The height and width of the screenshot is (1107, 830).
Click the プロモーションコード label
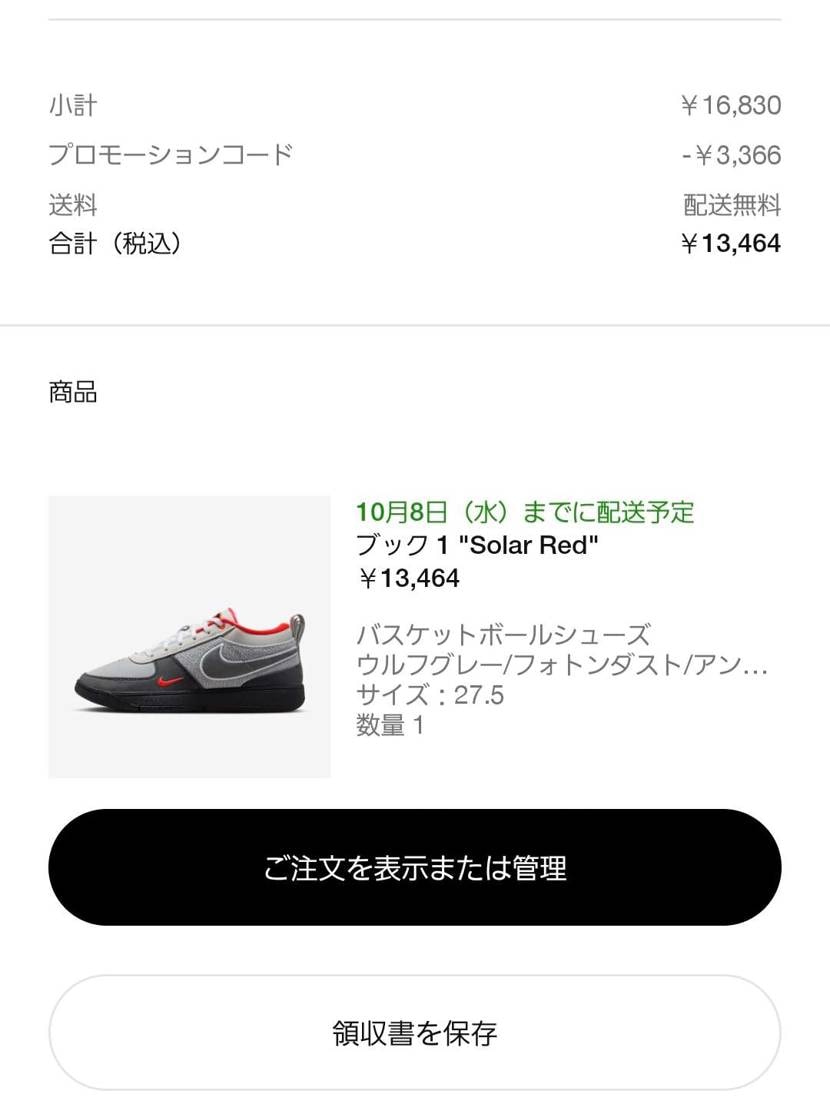pos(171,155)
